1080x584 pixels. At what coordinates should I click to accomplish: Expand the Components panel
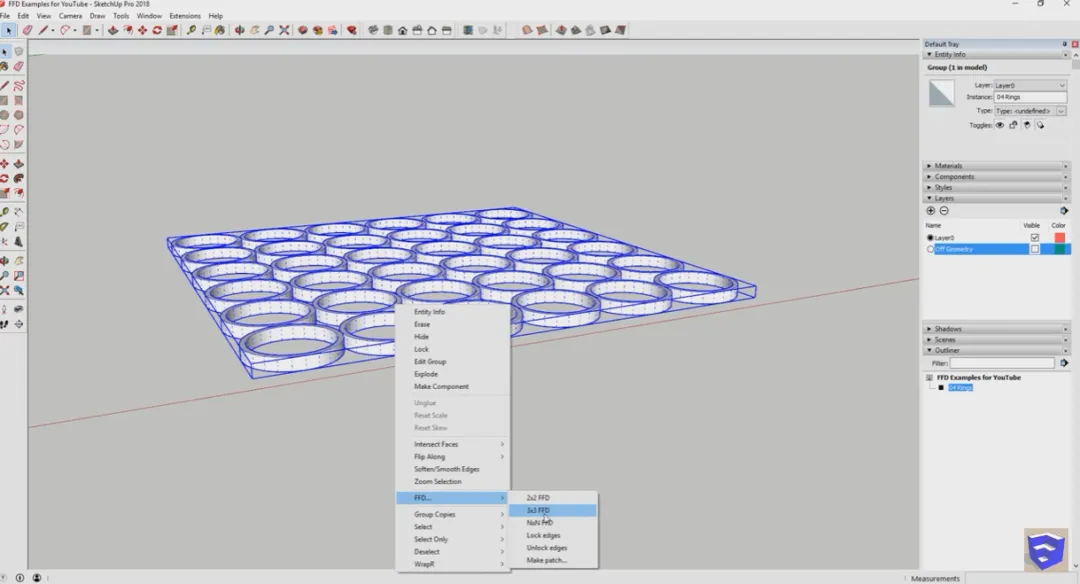pos(929,177)
